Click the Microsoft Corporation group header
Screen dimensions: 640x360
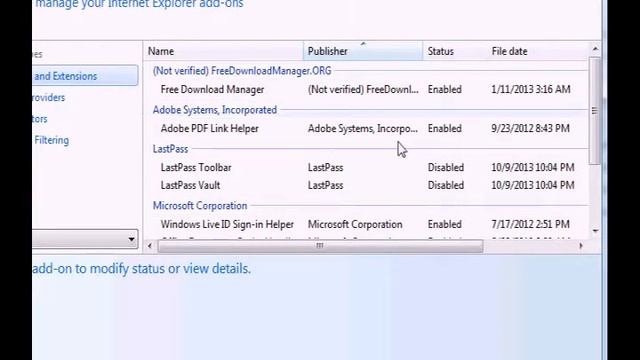pyautogui.click(x=200, y=206)
